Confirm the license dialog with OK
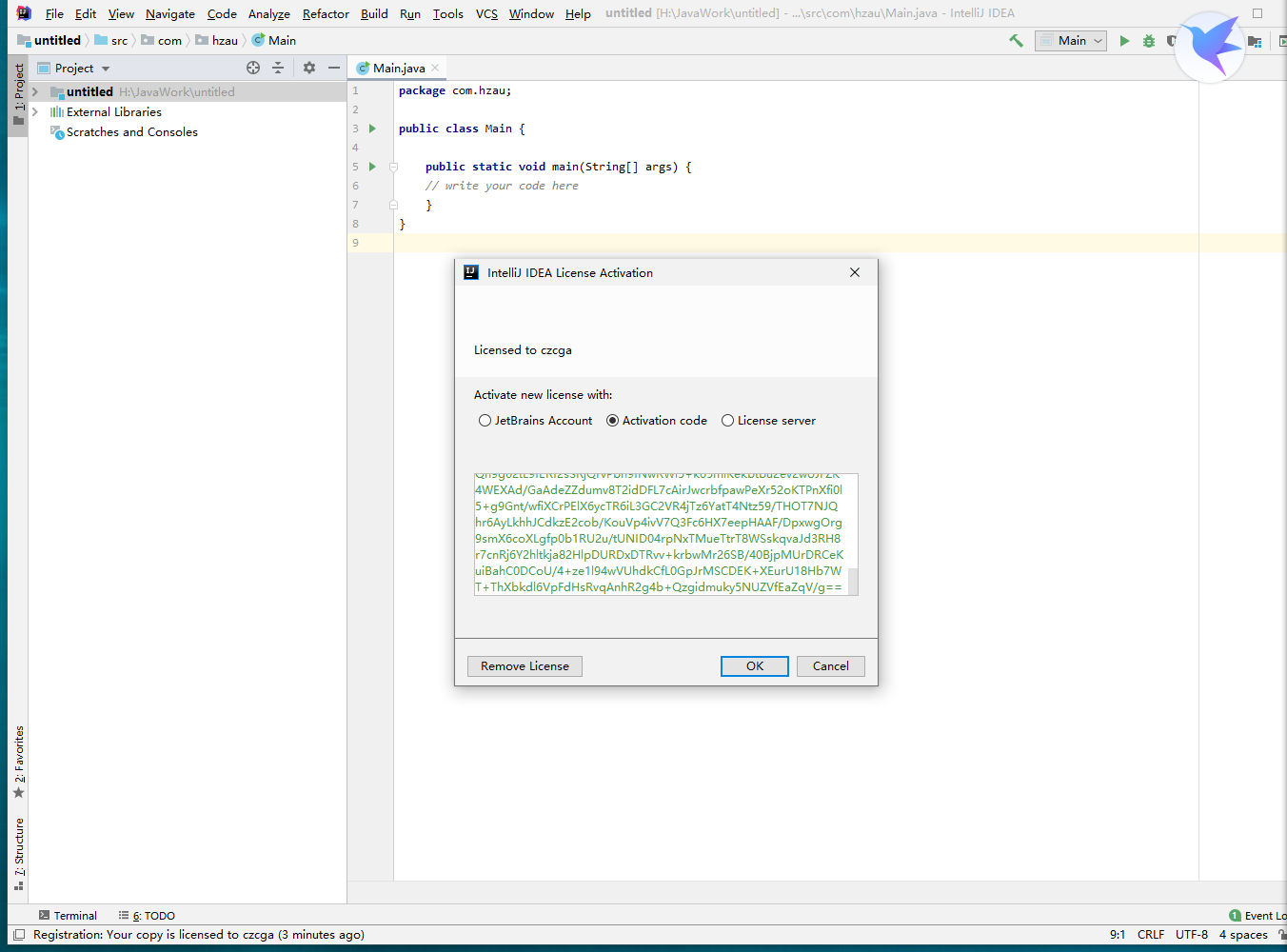The image size is (1287, 952). (x=755, y=666)
